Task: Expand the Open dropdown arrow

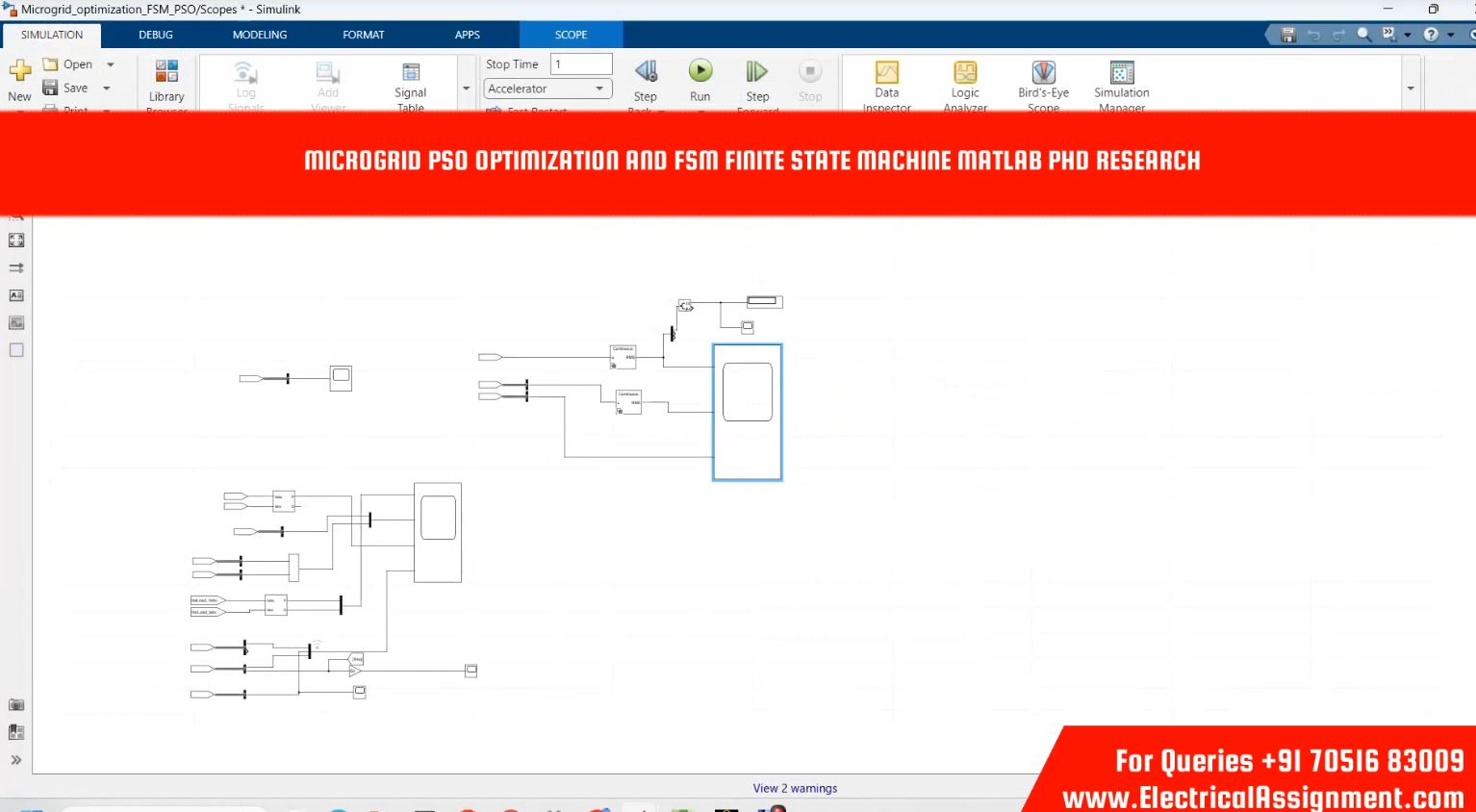Action: [111, 64]
